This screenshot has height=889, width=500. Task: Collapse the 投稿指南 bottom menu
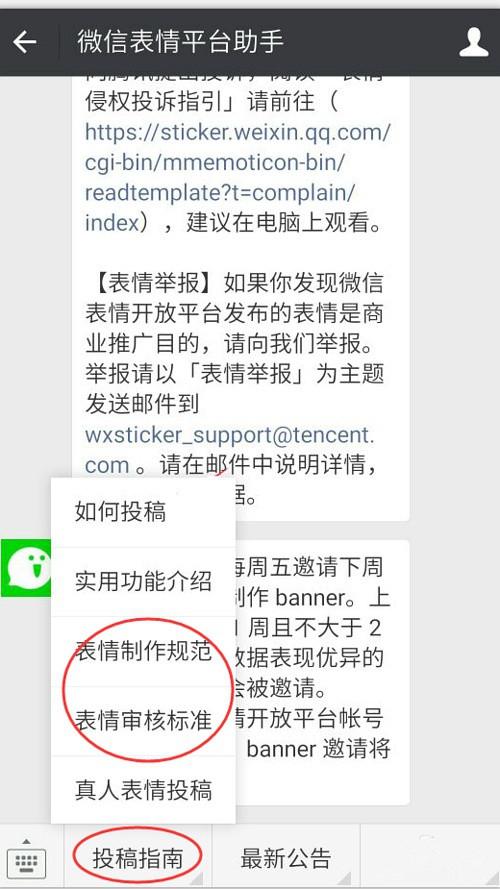pos(138,858)
